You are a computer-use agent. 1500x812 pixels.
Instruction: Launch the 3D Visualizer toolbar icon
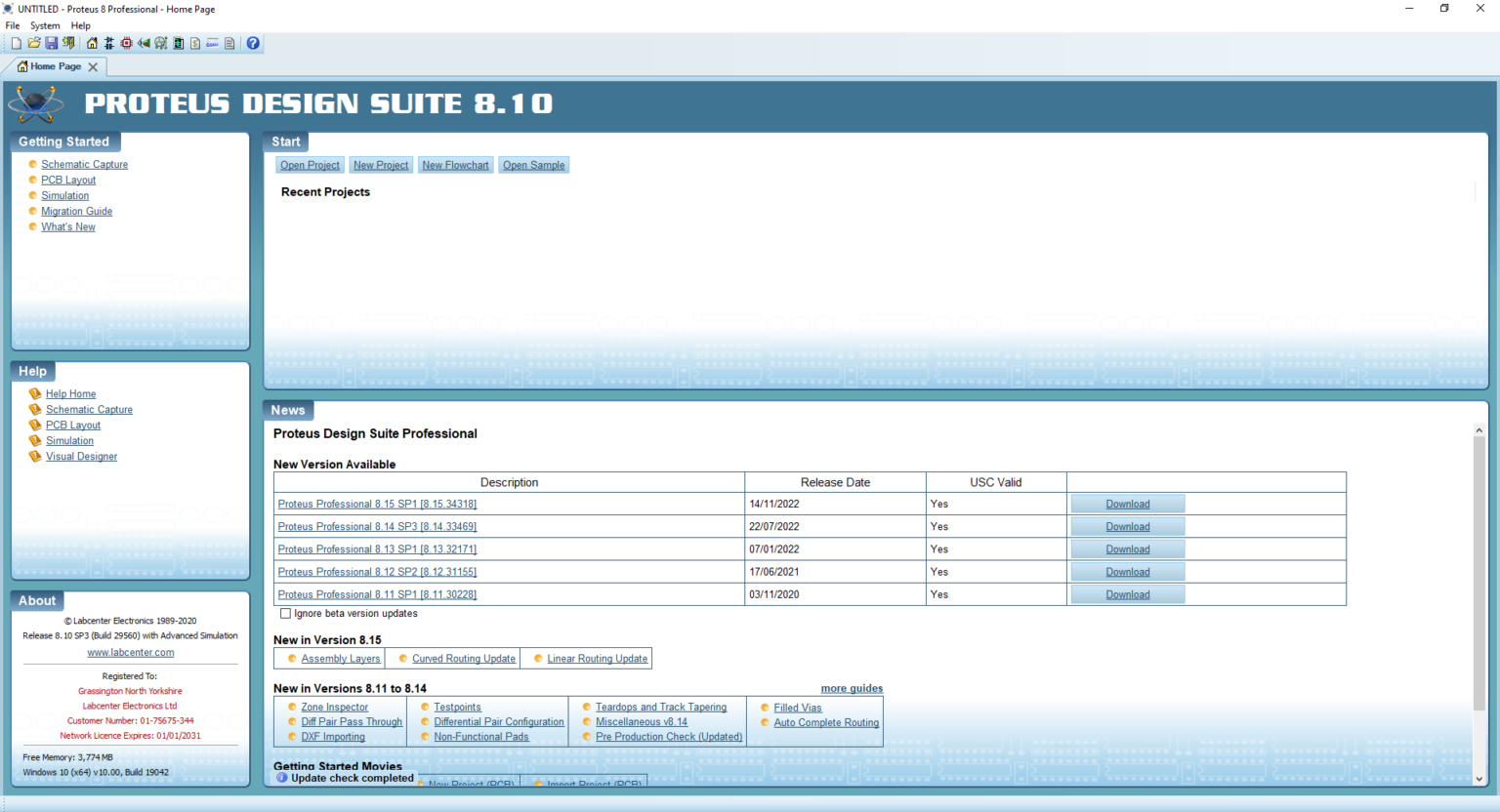(143, 43)
